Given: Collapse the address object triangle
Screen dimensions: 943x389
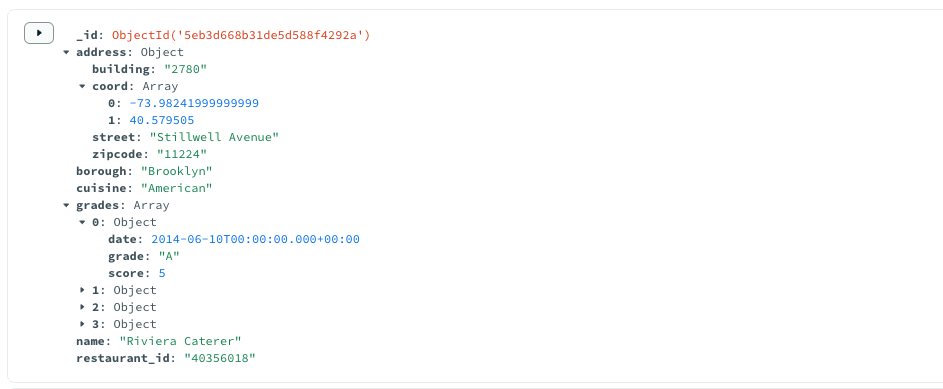Looking at the screenshot, I should [x=66, y=52].
